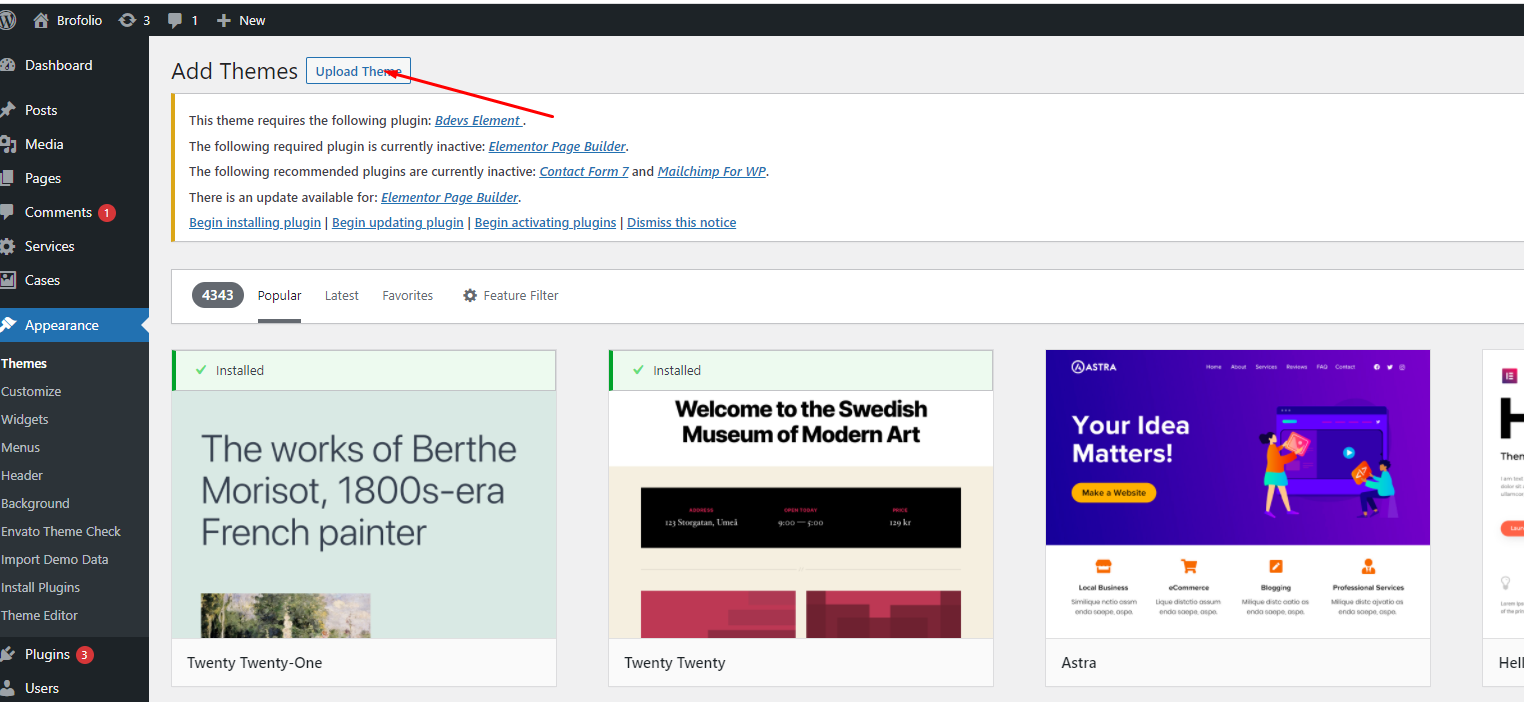The width and height of the screenshot is (1524, 702).
Task: Open the Contact Form 7 link
Action: 584,171
